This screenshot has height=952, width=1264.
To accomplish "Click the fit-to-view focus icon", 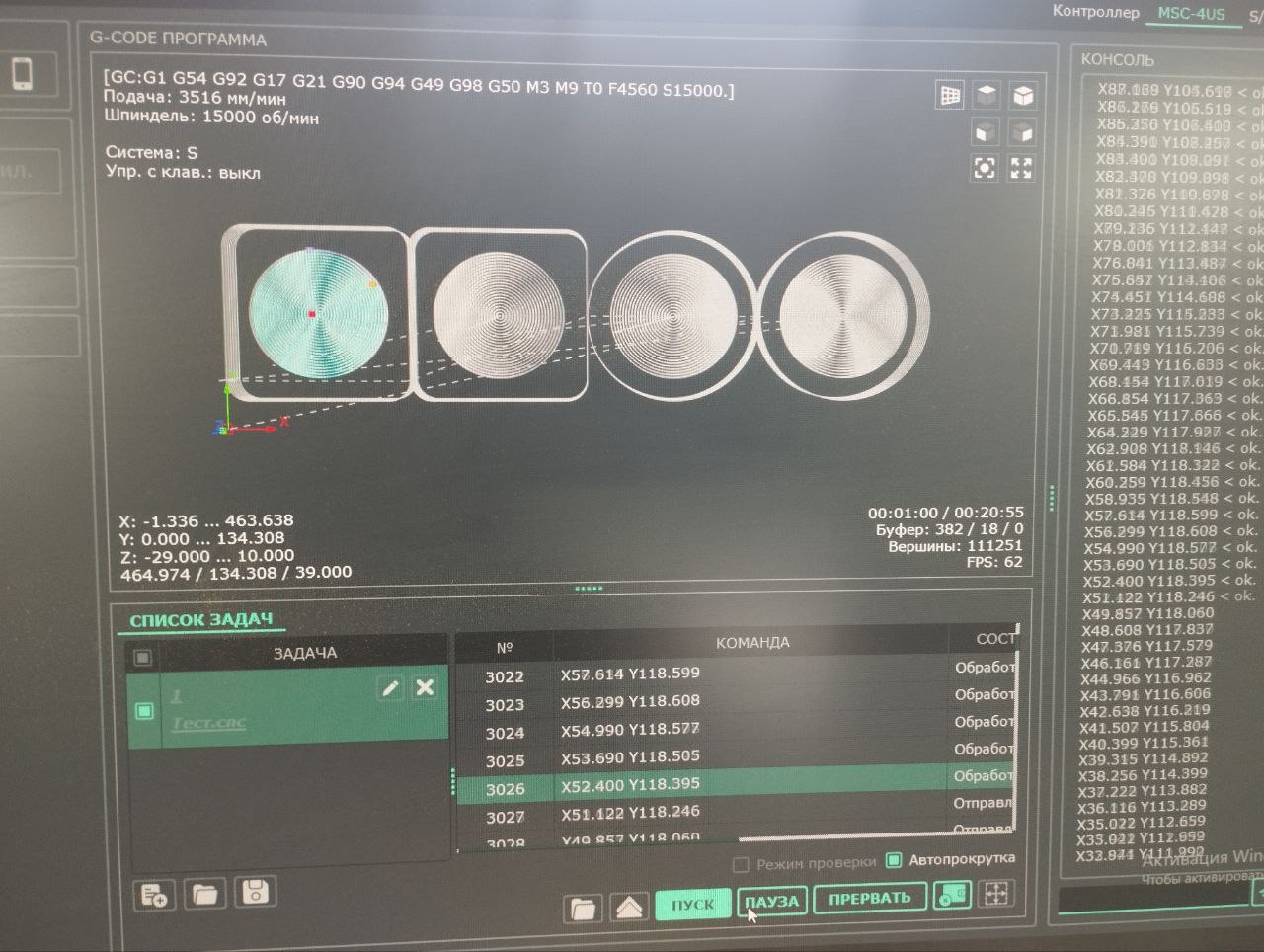I will click(x=985, y=168).
